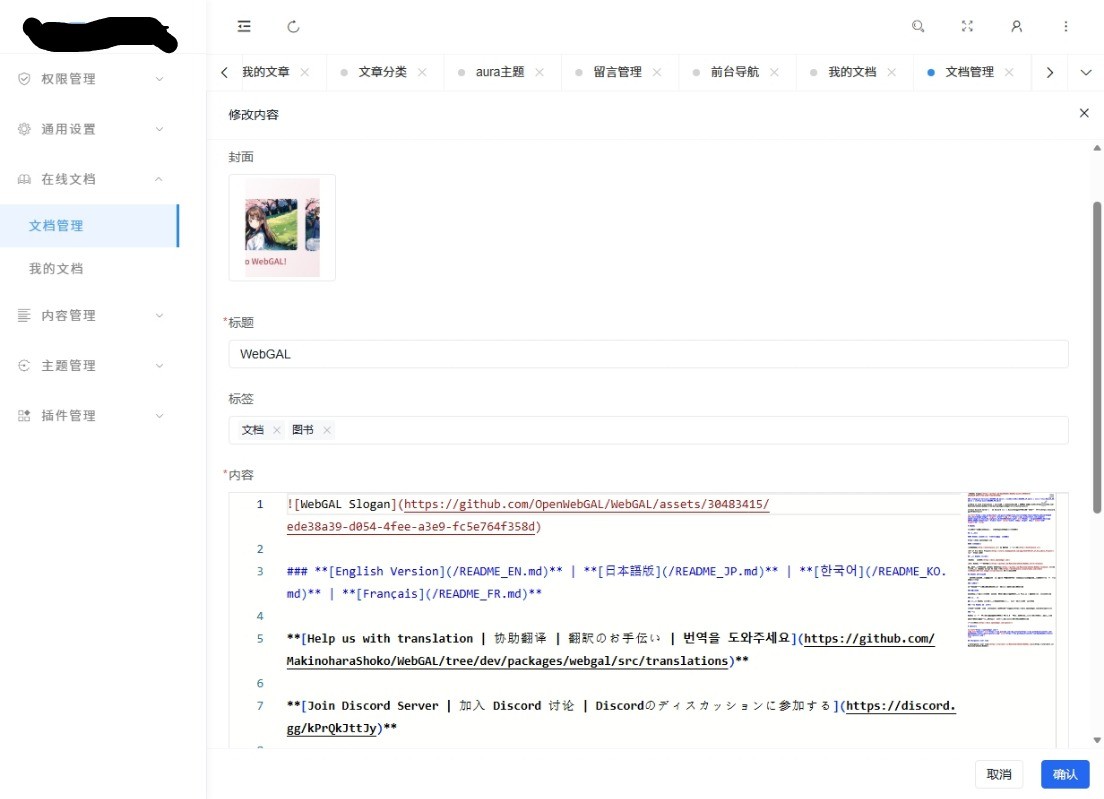Remove the 图书 tag

pos(327,430)
